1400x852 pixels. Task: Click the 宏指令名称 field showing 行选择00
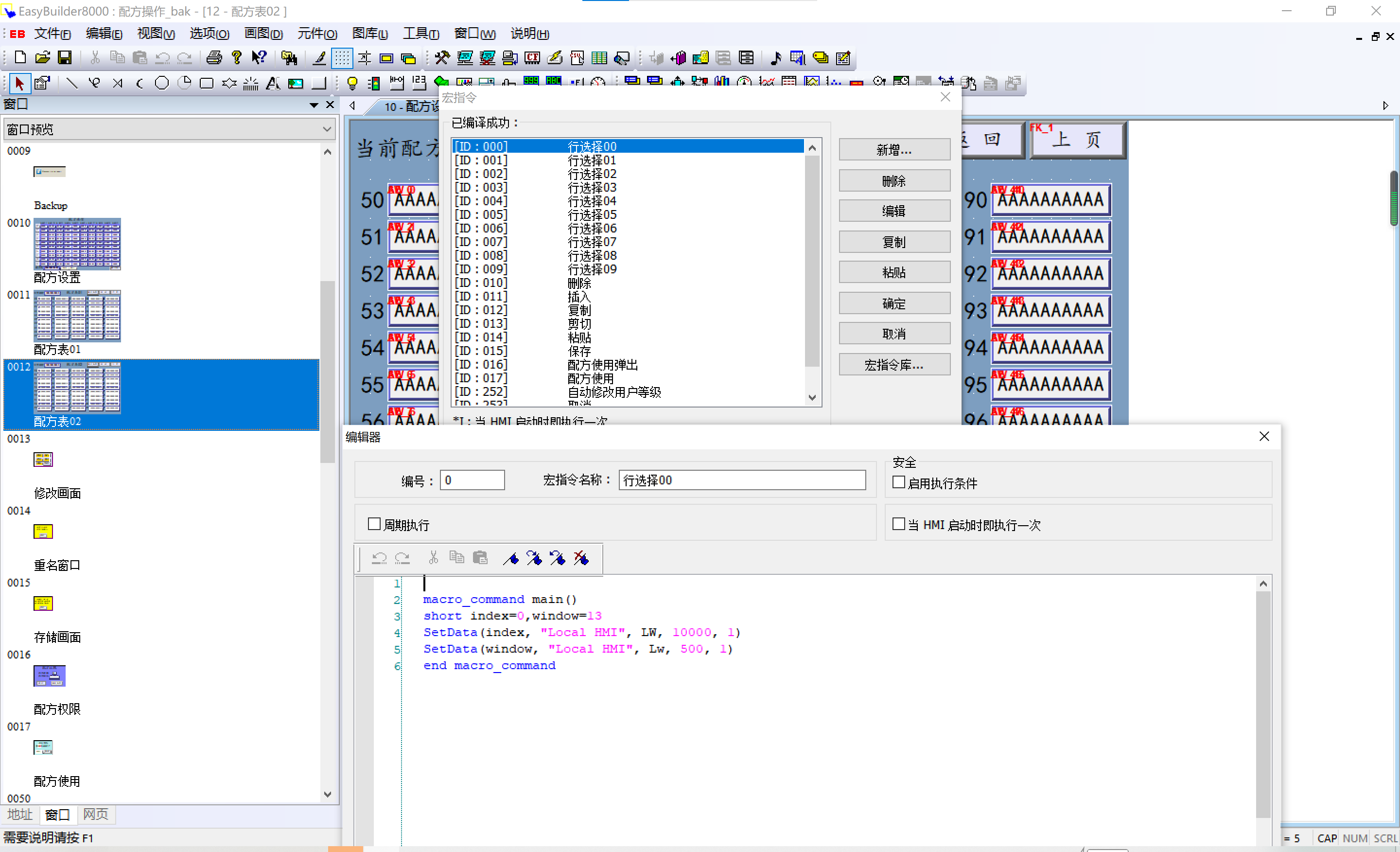(x=742, y=479)
